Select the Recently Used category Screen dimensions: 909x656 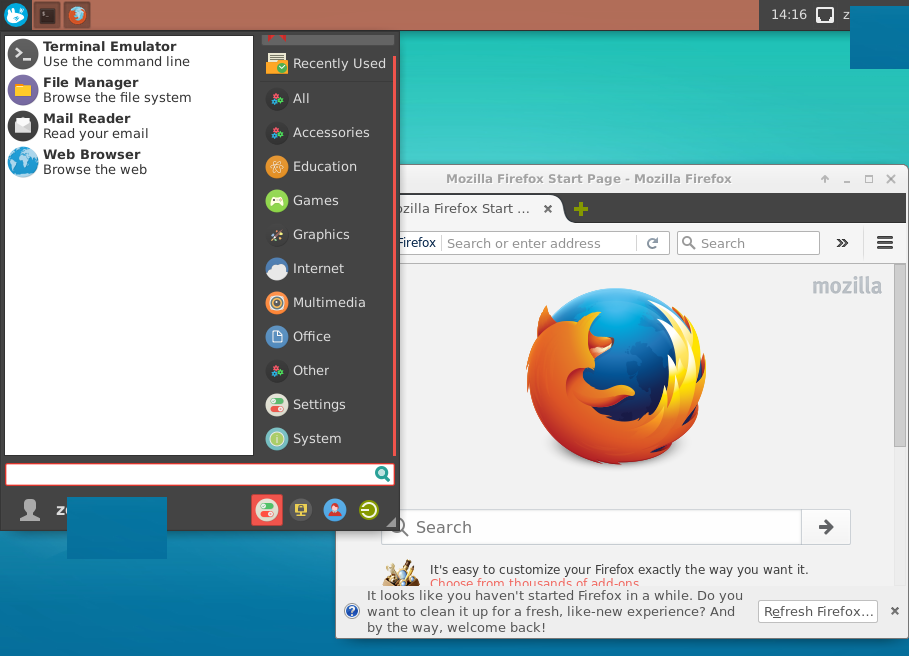tap(326, 64)
